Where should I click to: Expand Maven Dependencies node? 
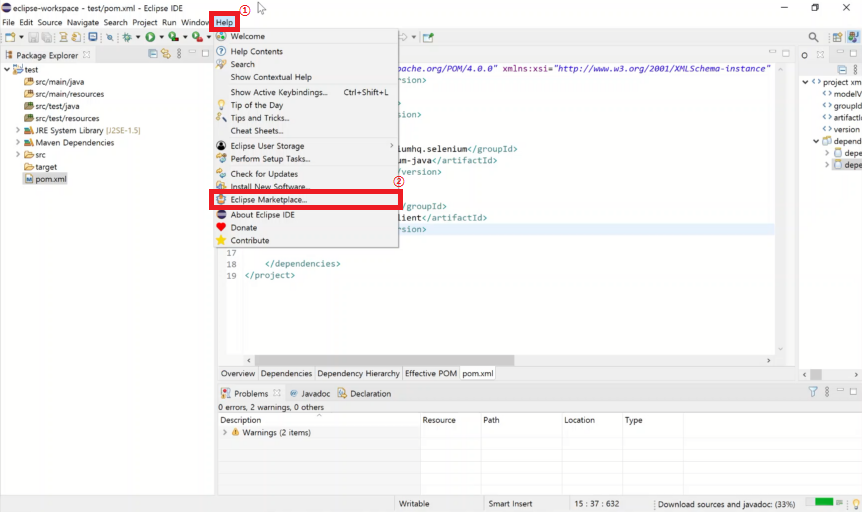18,142
